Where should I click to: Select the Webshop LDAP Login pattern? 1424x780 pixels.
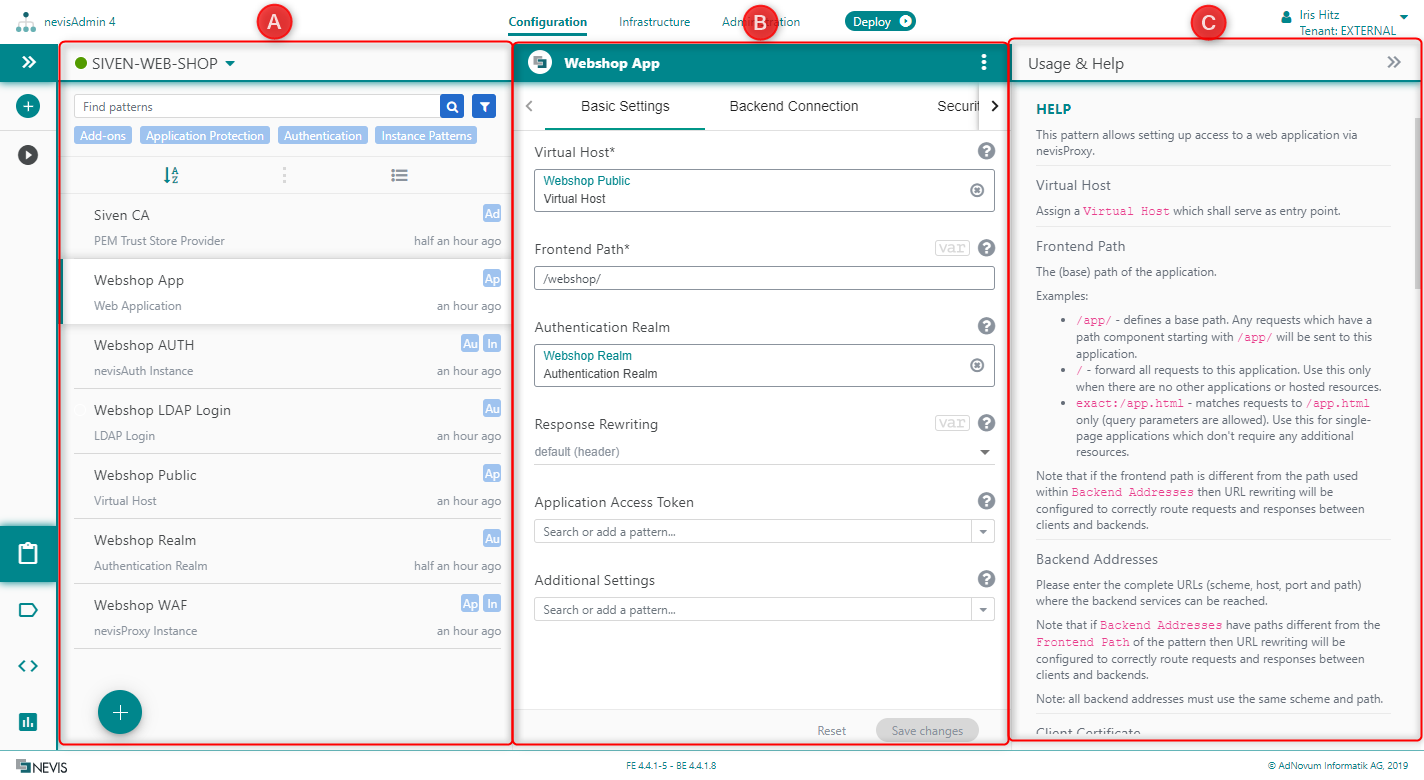pos(286,421)
